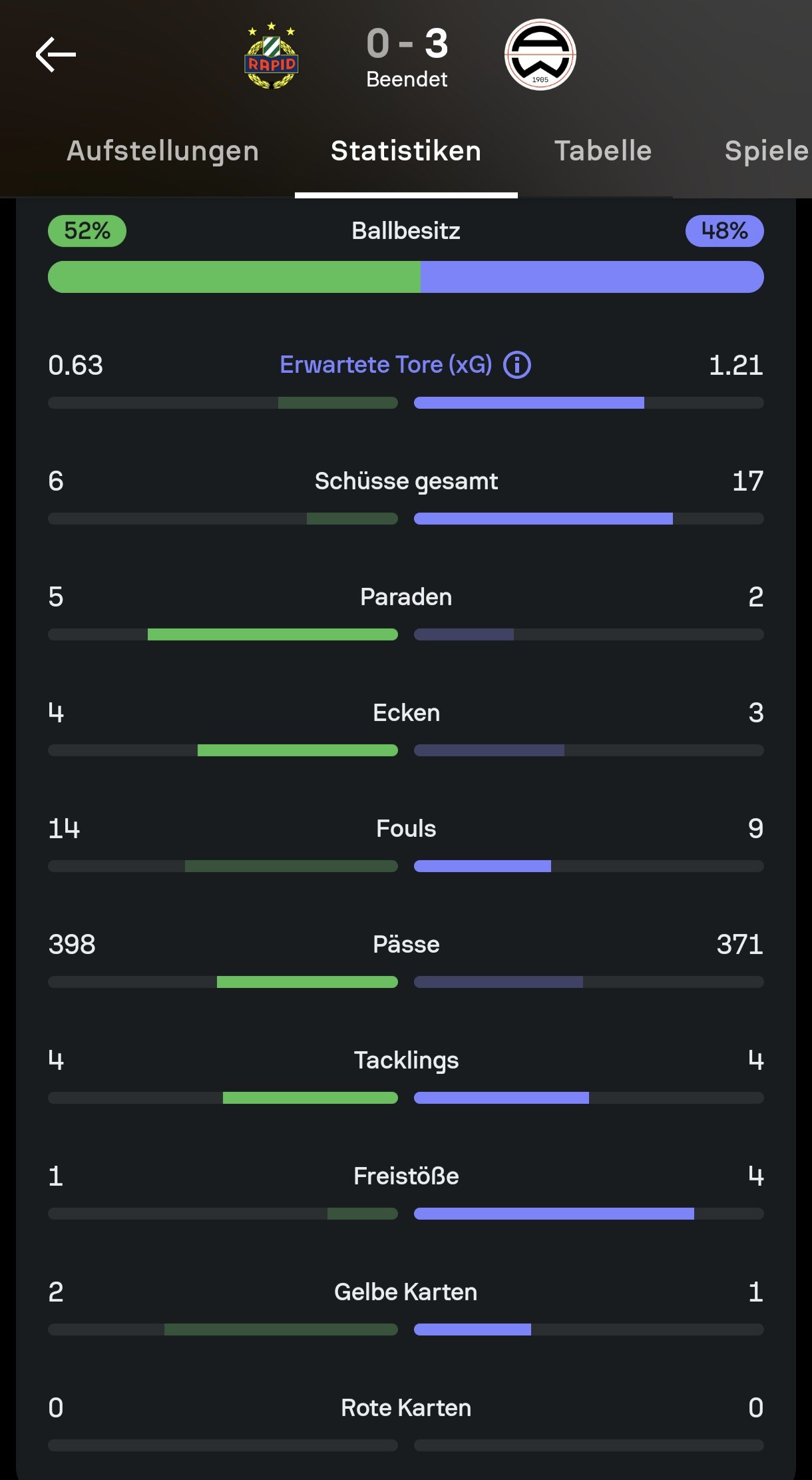Open the Tabelle tab

(603, 151)
